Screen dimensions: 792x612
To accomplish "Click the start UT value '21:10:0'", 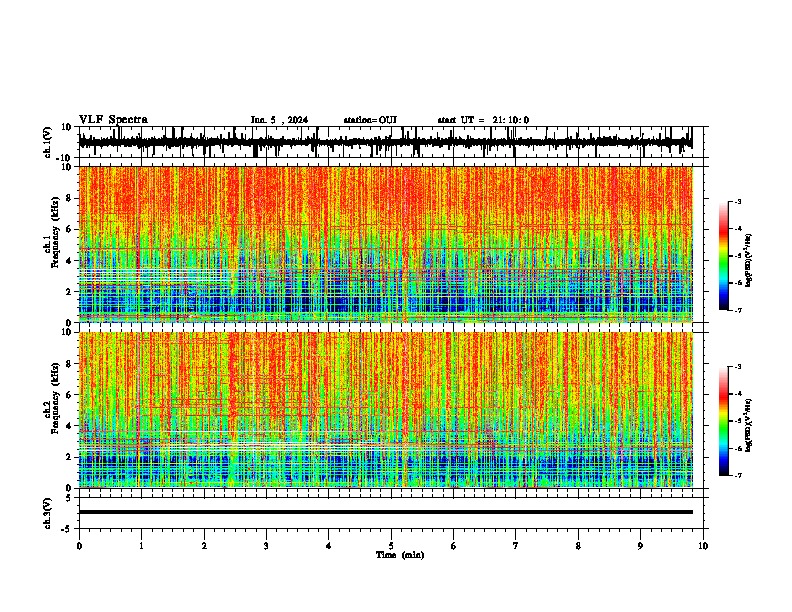I will 511,120.
